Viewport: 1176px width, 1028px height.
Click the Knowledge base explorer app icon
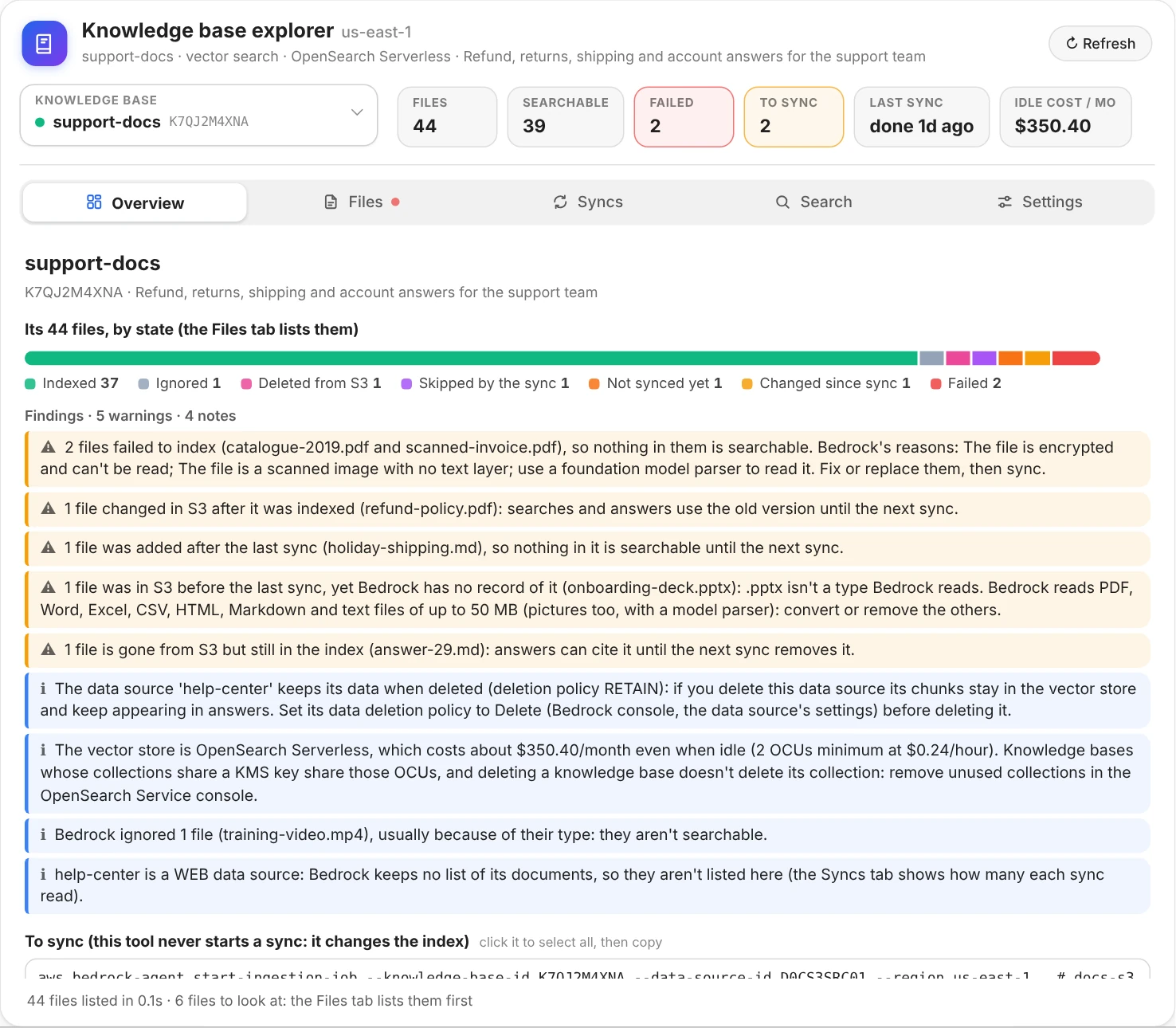(x=45, y=44)
